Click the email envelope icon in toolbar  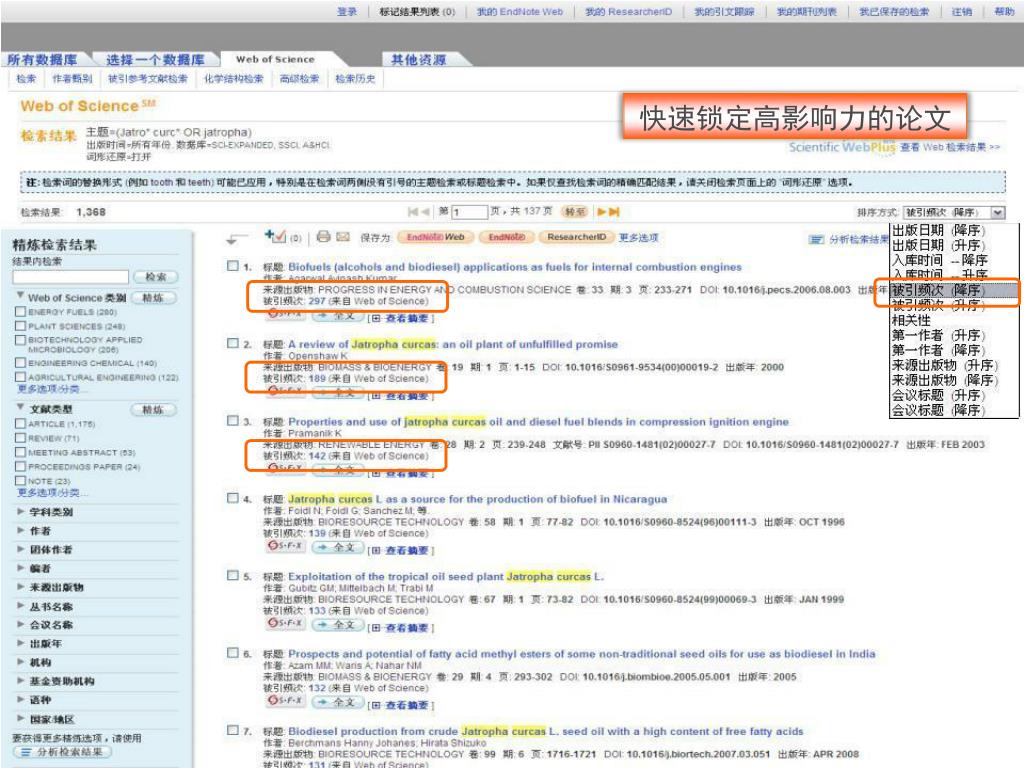click(343, 236)
